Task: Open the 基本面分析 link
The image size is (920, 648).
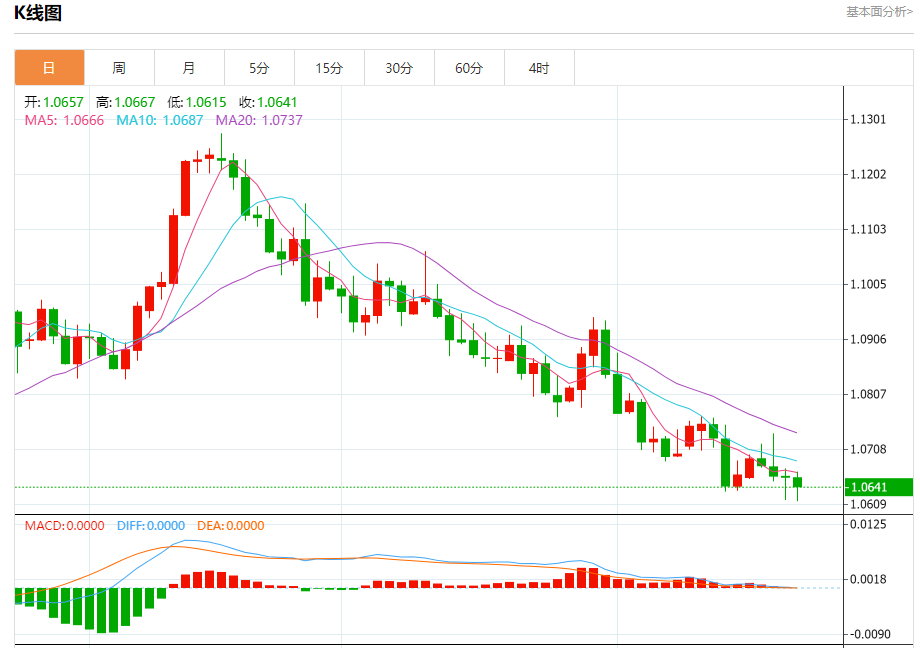Action: [x=879, y=12]
